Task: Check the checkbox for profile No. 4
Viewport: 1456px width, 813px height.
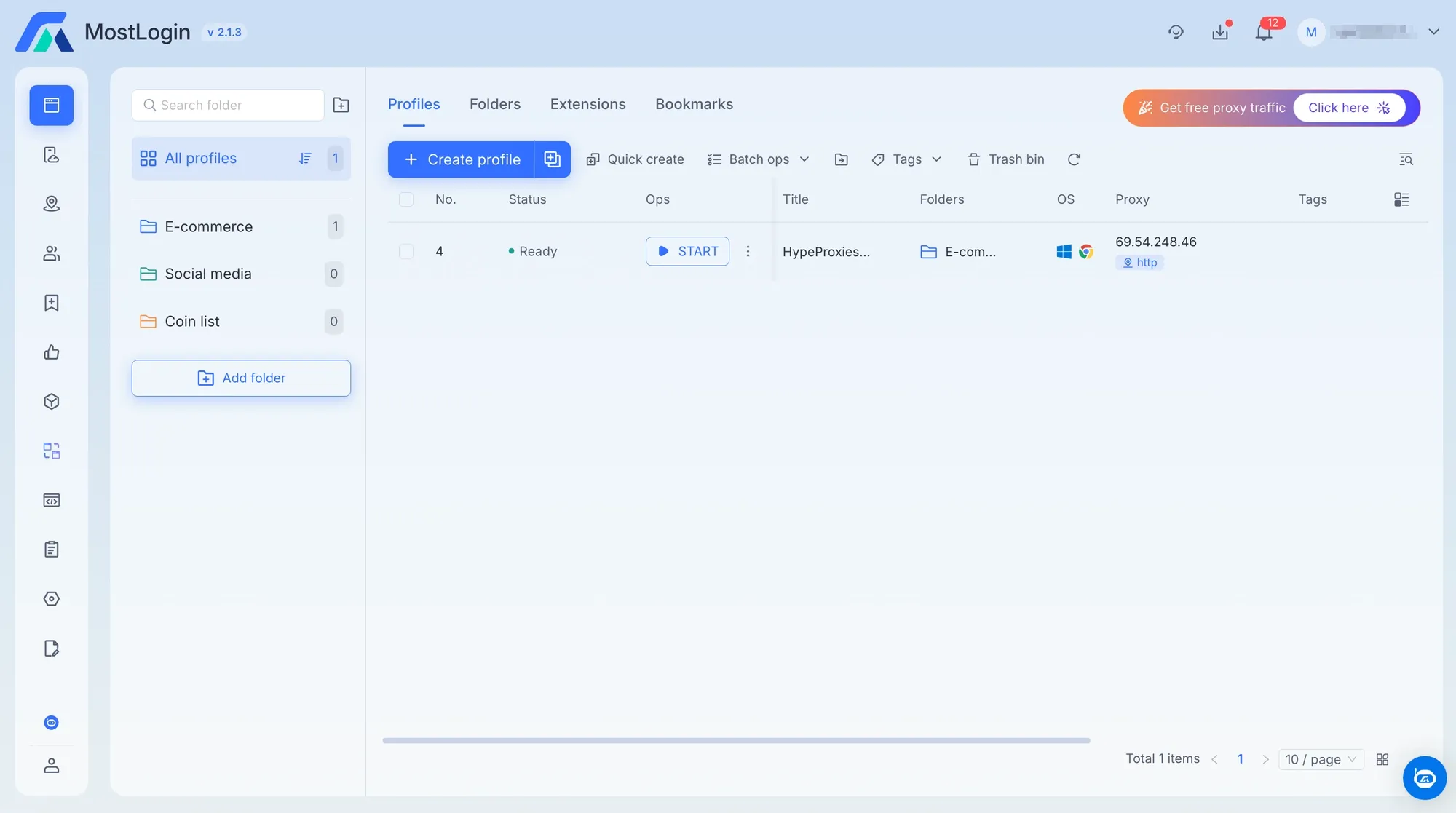Action: pos(406,251)
